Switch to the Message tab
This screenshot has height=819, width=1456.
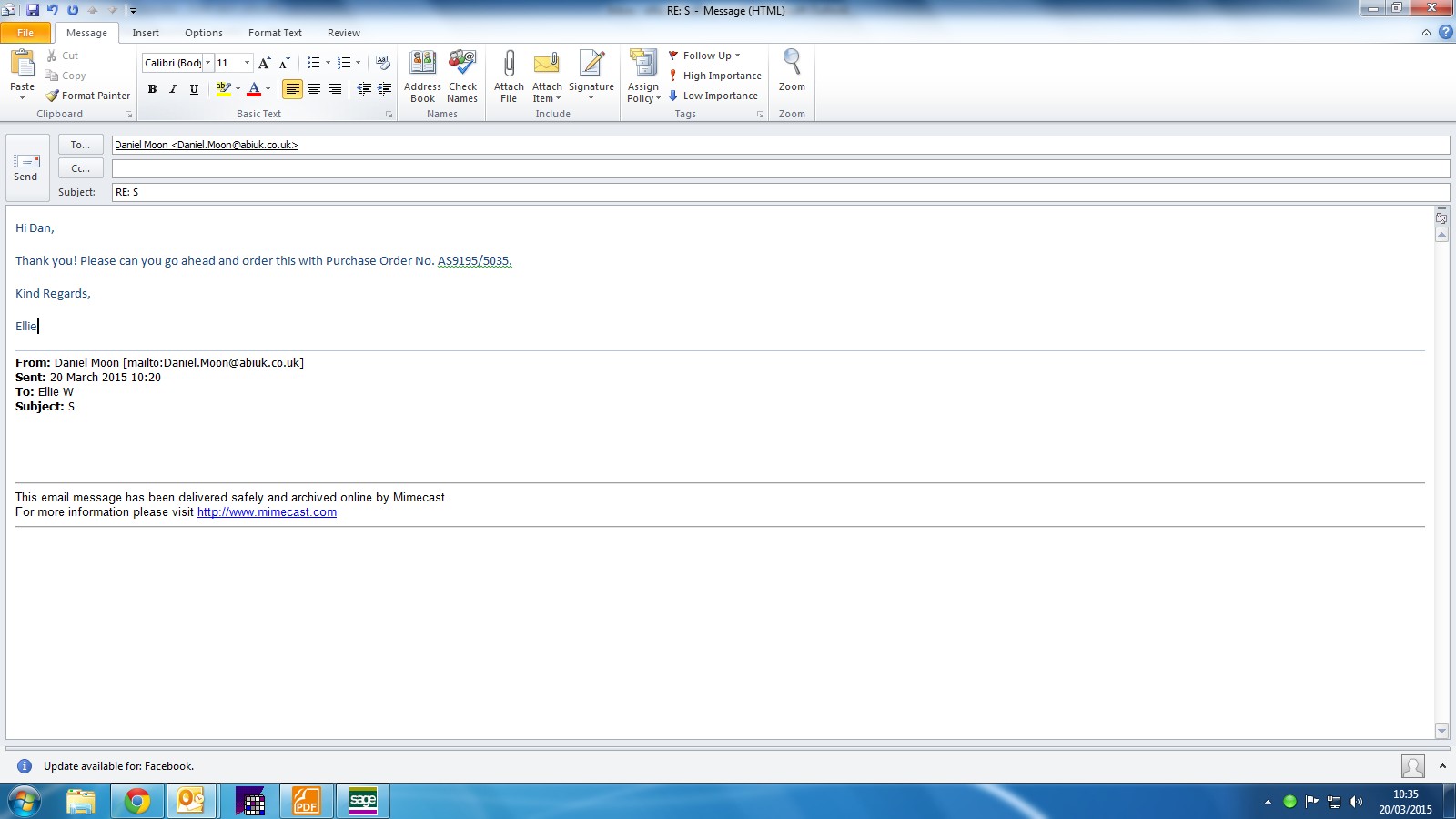(x=86, y=33)
